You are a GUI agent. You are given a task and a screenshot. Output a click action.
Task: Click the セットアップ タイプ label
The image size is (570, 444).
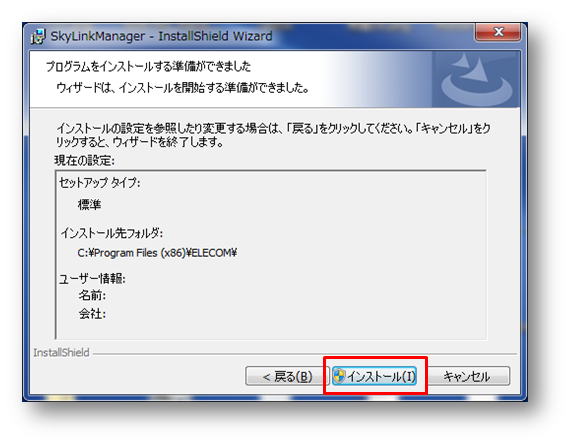click(99, 183)
